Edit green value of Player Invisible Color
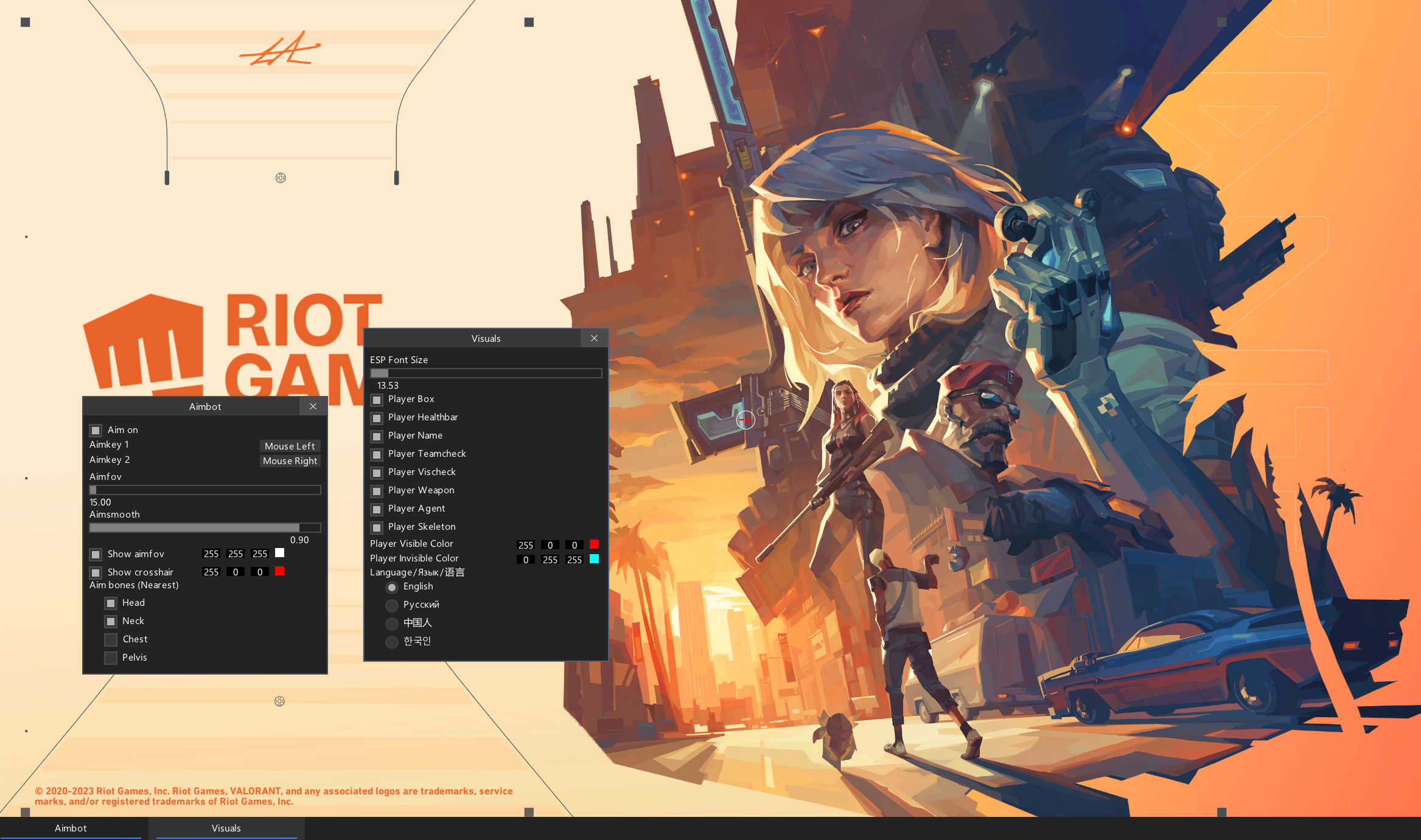This screenshot has height=840, width=1421. coord(550,560)
